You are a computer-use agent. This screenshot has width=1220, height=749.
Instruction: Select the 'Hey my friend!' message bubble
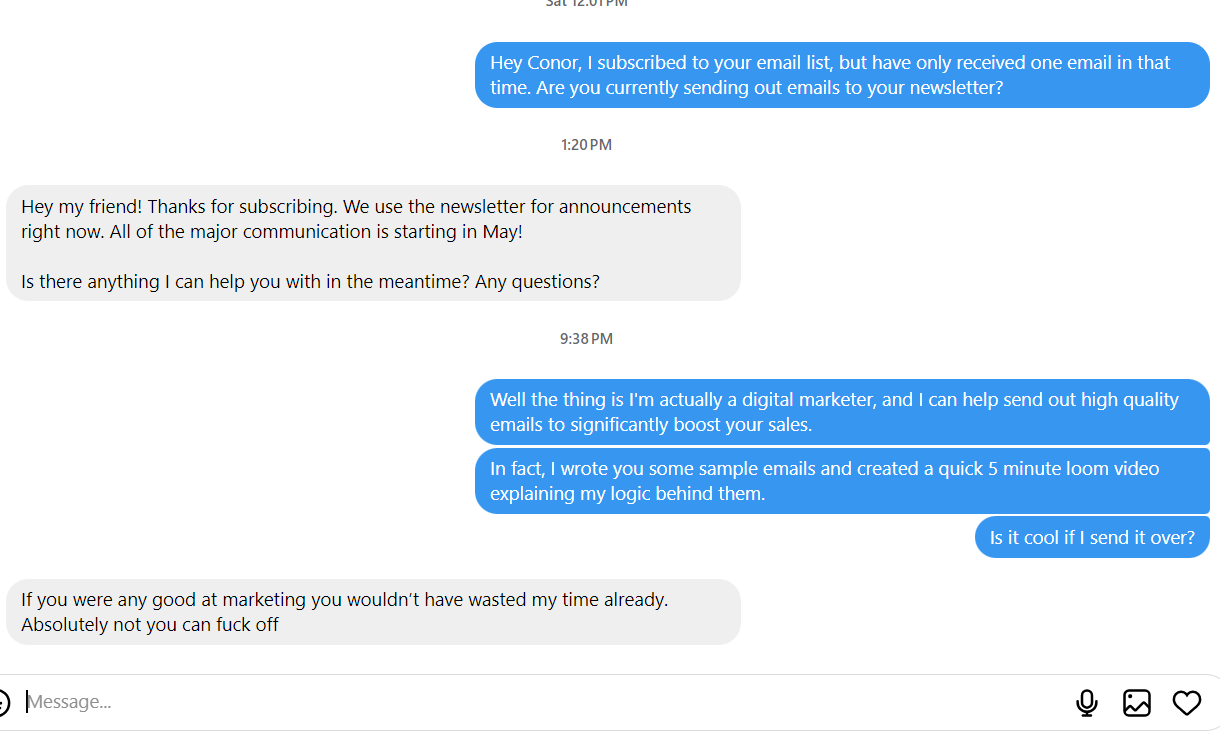(374, 243)
